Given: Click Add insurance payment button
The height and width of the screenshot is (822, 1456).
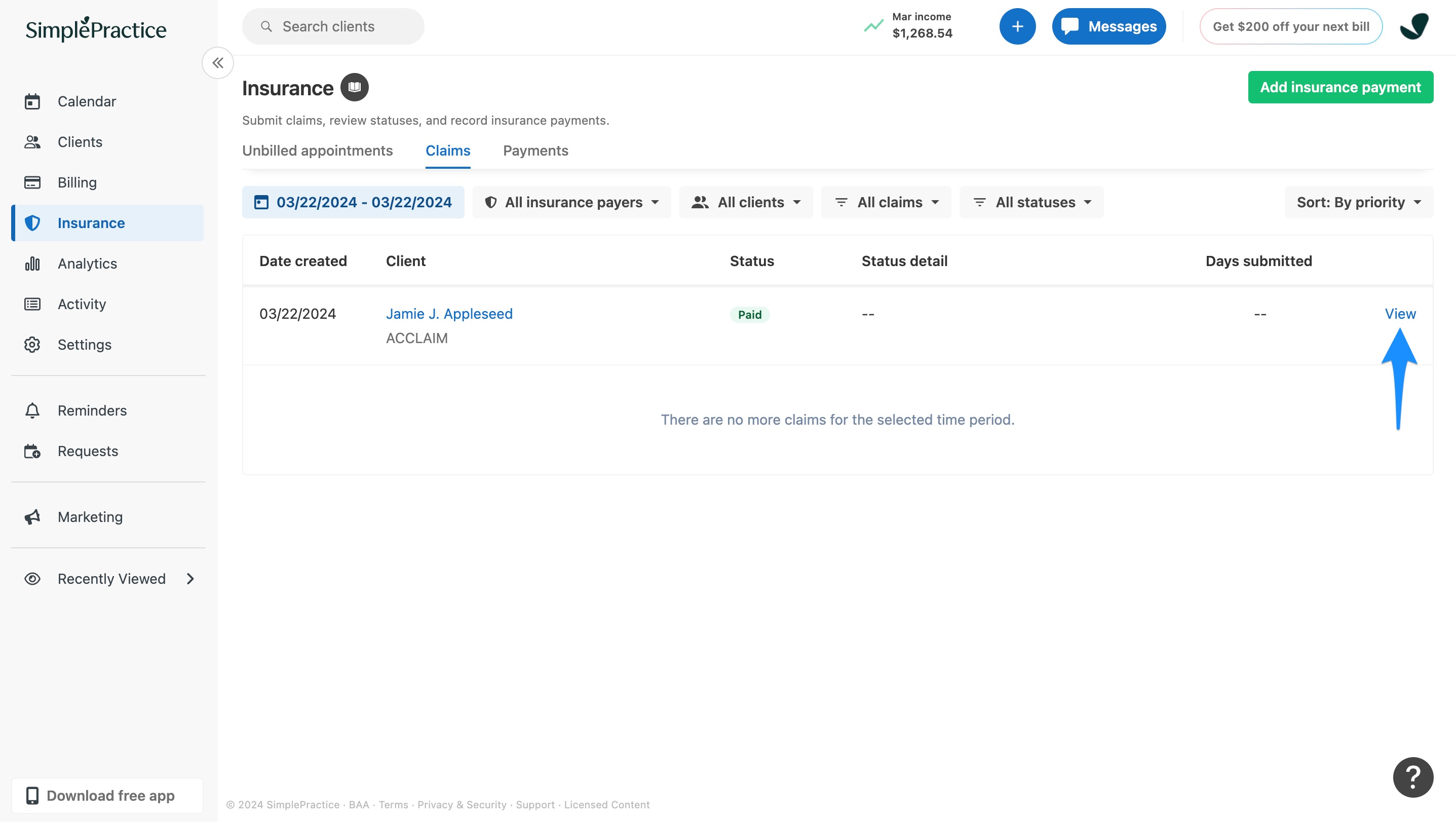Looking at the screenshot, I should coord(1340,87).
